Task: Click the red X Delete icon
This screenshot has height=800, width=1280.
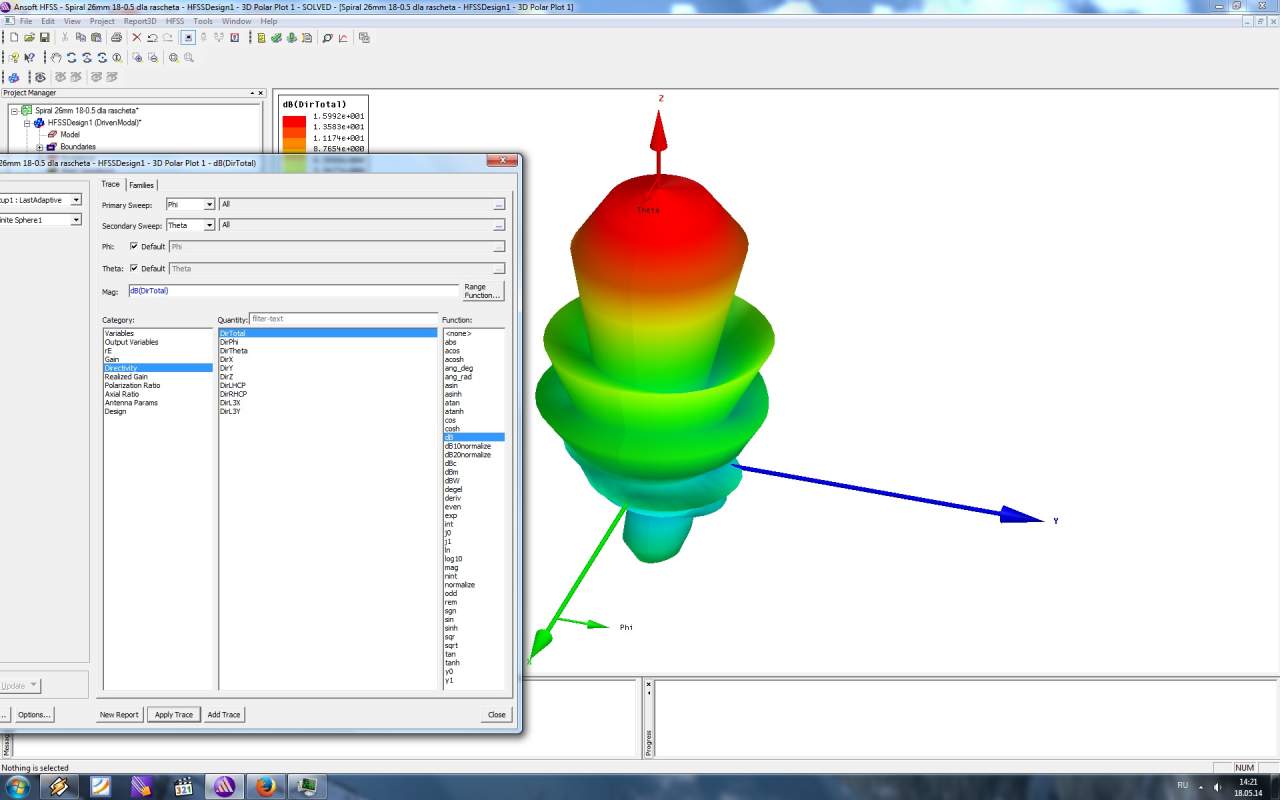Action: click(137, 38)
